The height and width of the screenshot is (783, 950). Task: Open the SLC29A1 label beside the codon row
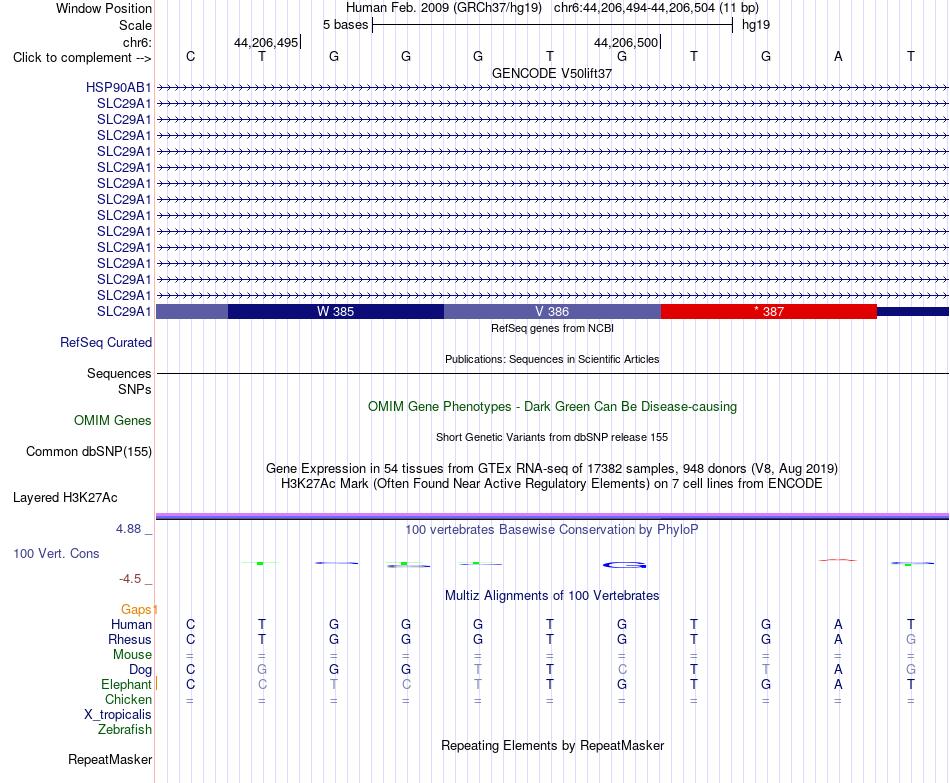pyautogui.click(x=124, y=311)
